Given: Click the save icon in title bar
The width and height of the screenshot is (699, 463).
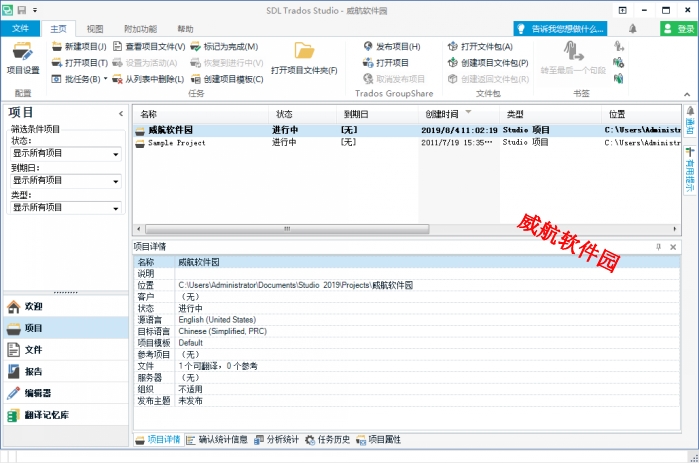Looking at the screenshot, I should tap(21, 10).
